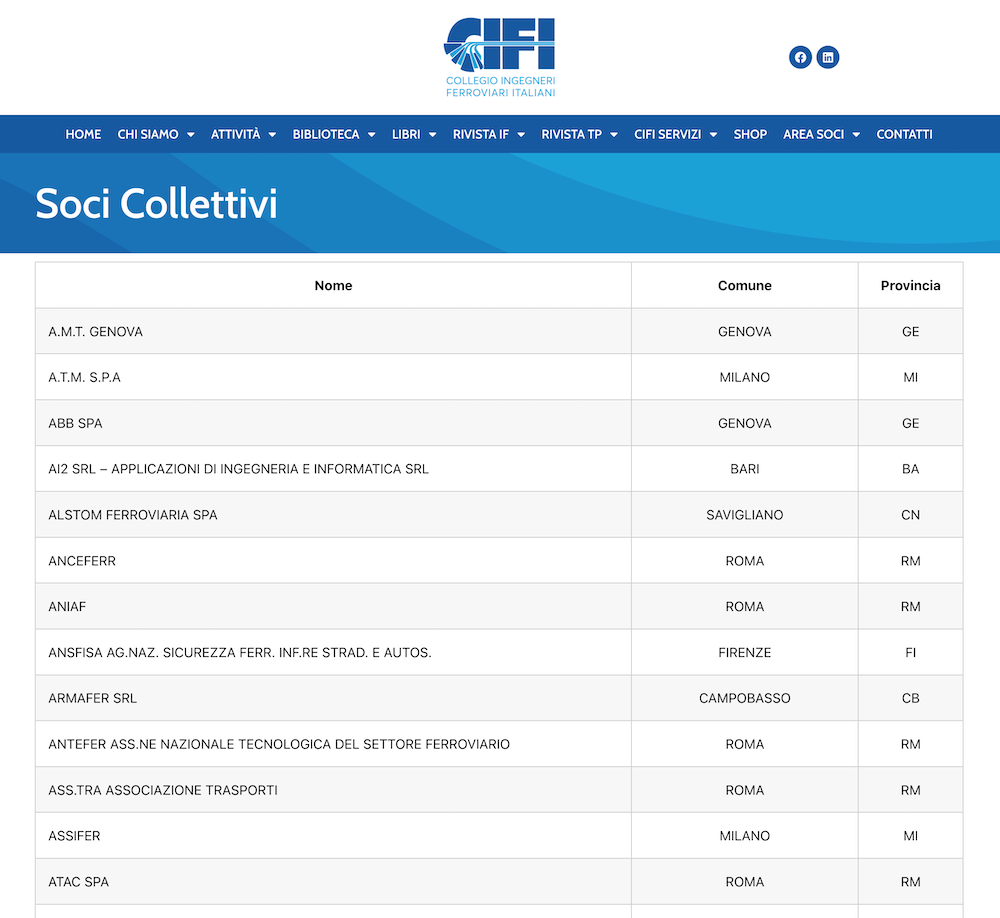
Task: Click the CN provincia cell
Action: (x=911, y=515)
